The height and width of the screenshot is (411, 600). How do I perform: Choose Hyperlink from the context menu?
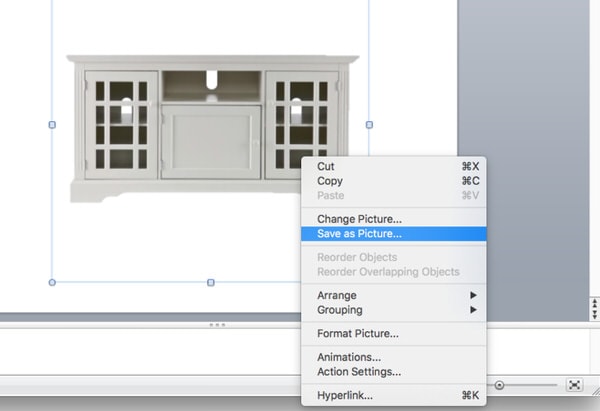(345, 395)
